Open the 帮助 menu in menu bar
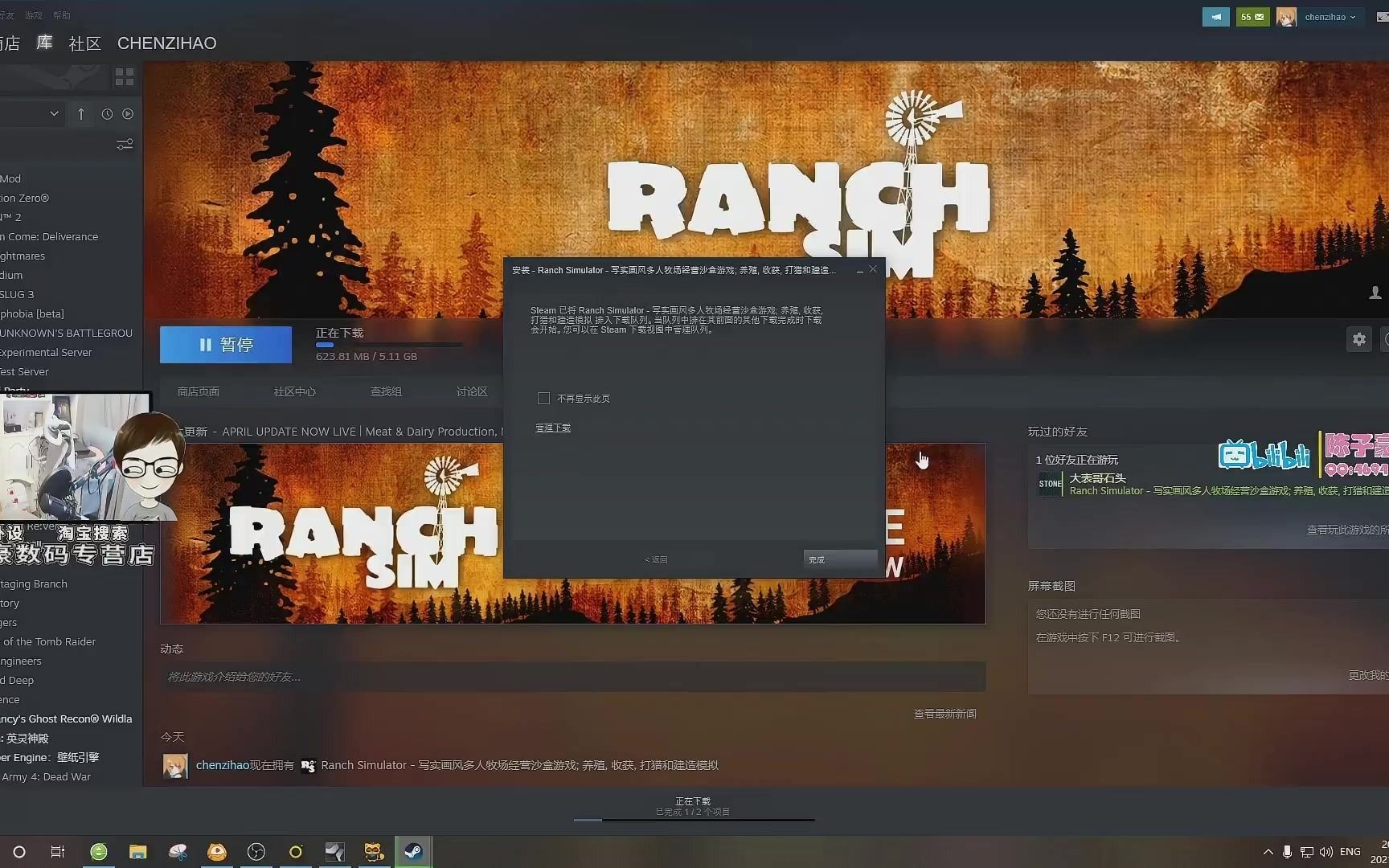The image size is (1389, 868). pos(61,15)
